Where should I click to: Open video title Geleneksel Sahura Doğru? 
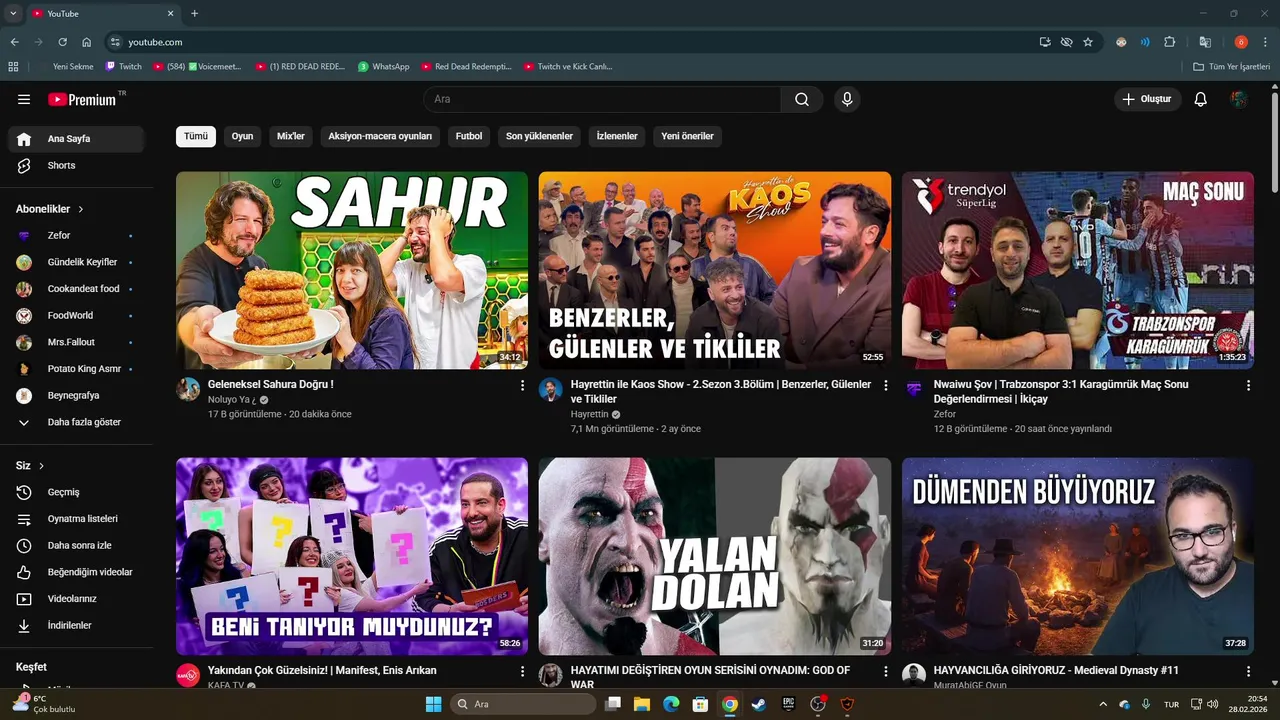pos(271,384)
